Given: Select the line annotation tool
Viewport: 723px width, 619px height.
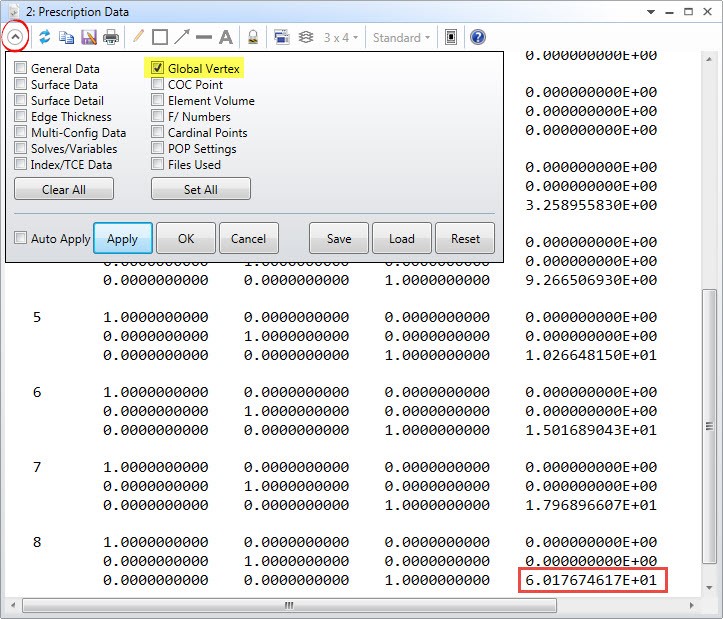Looking at the screenshot, I should coord(203,37).
